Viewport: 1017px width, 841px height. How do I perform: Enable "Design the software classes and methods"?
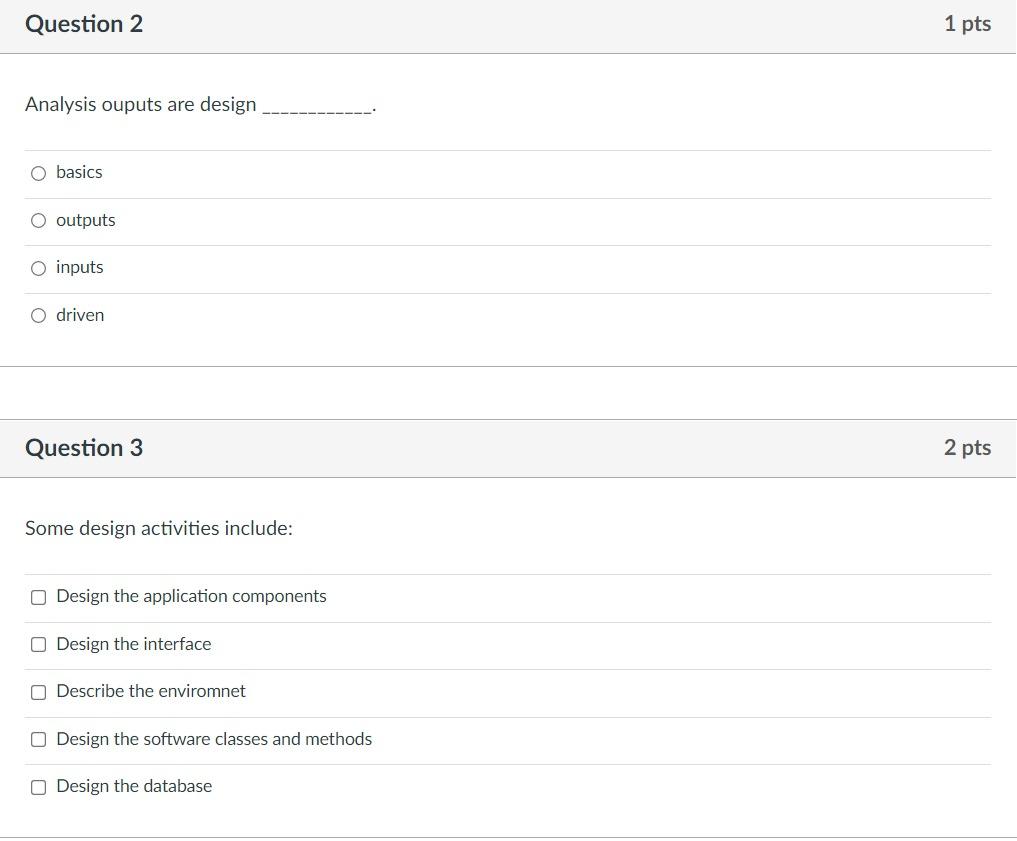click(x=38, y=739)
